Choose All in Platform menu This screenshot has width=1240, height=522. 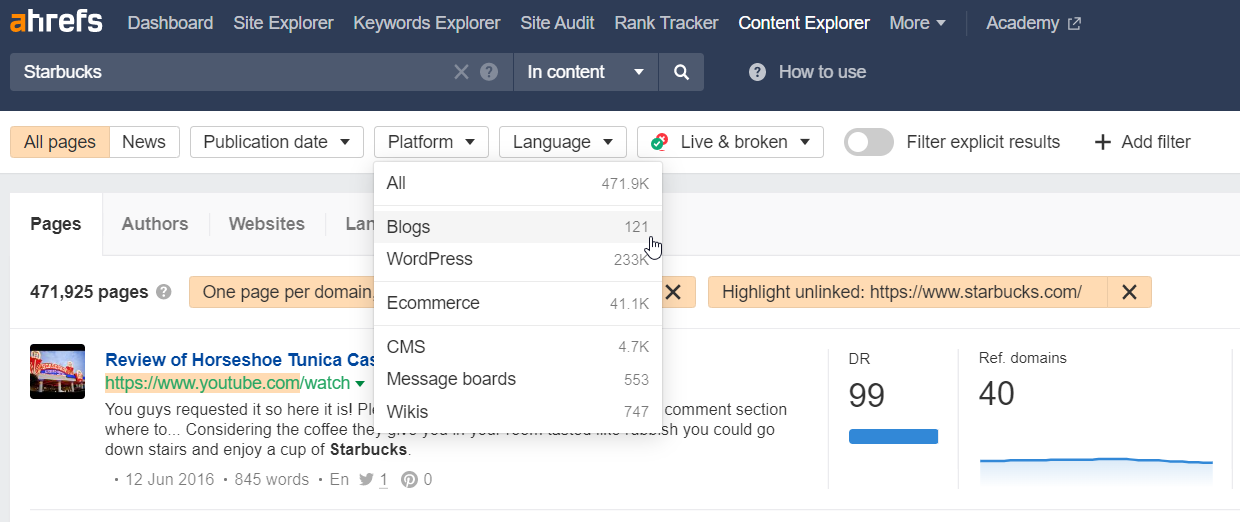(x=517, y=184)
